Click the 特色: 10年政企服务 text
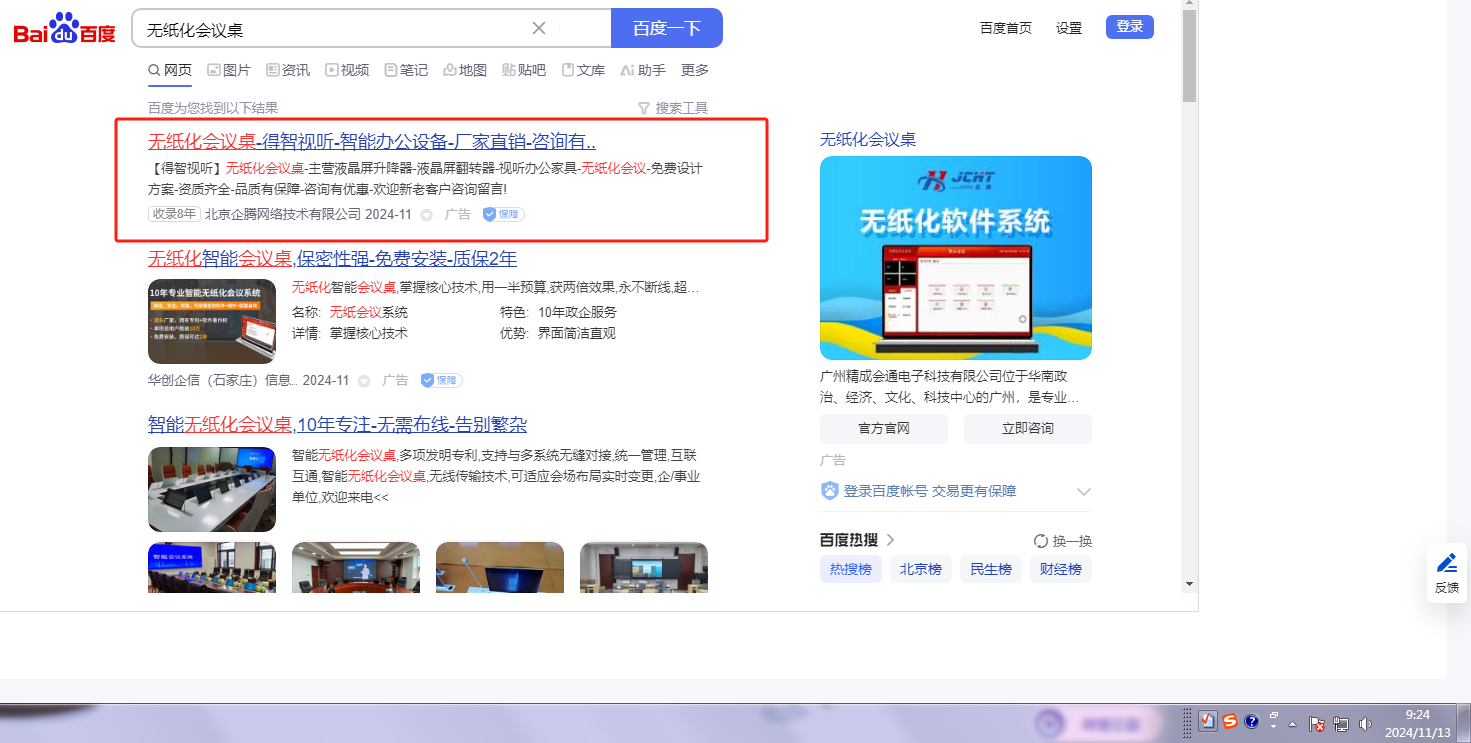This screenshot has width=1471, height=743. pos(559,313)
